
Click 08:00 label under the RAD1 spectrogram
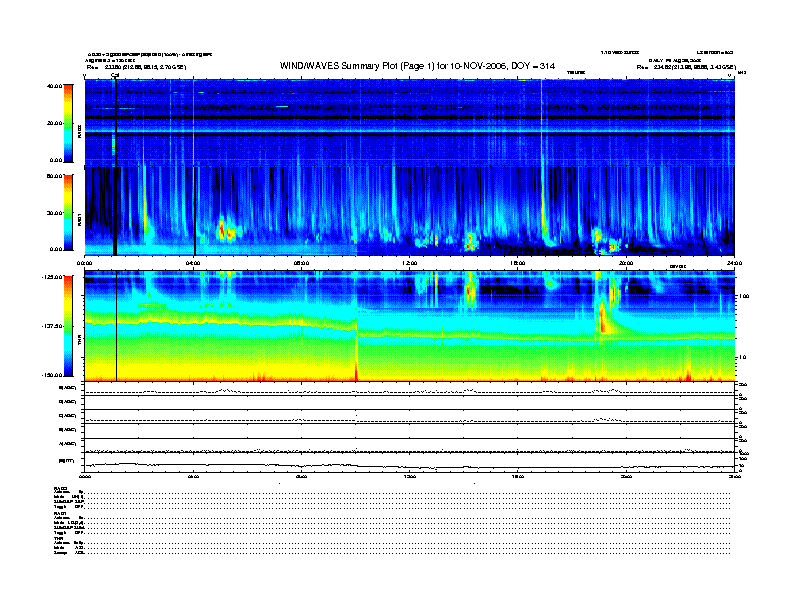click(x=302, y=263)
